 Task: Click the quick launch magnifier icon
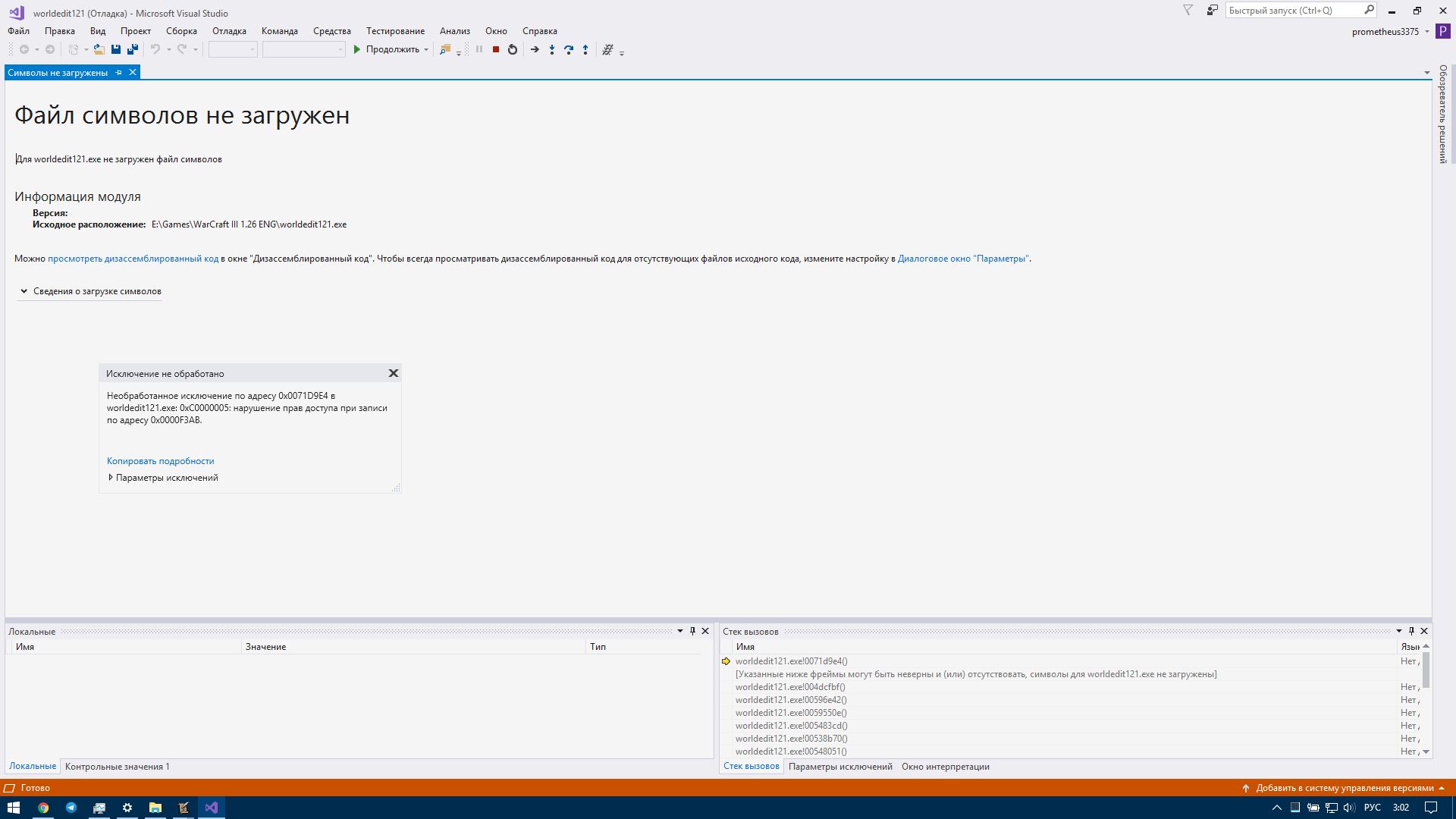1369,10
